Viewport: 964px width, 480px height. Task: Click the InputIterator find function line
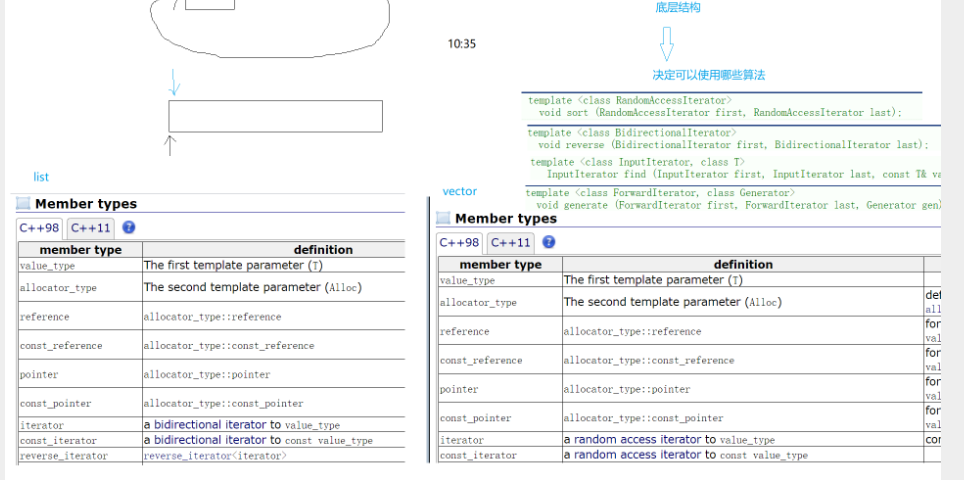744,175
